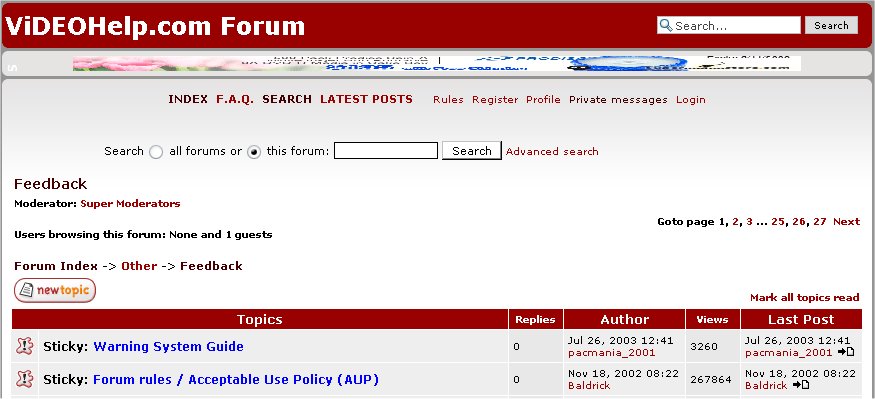Click the banner advertisement image

(436, 63)
